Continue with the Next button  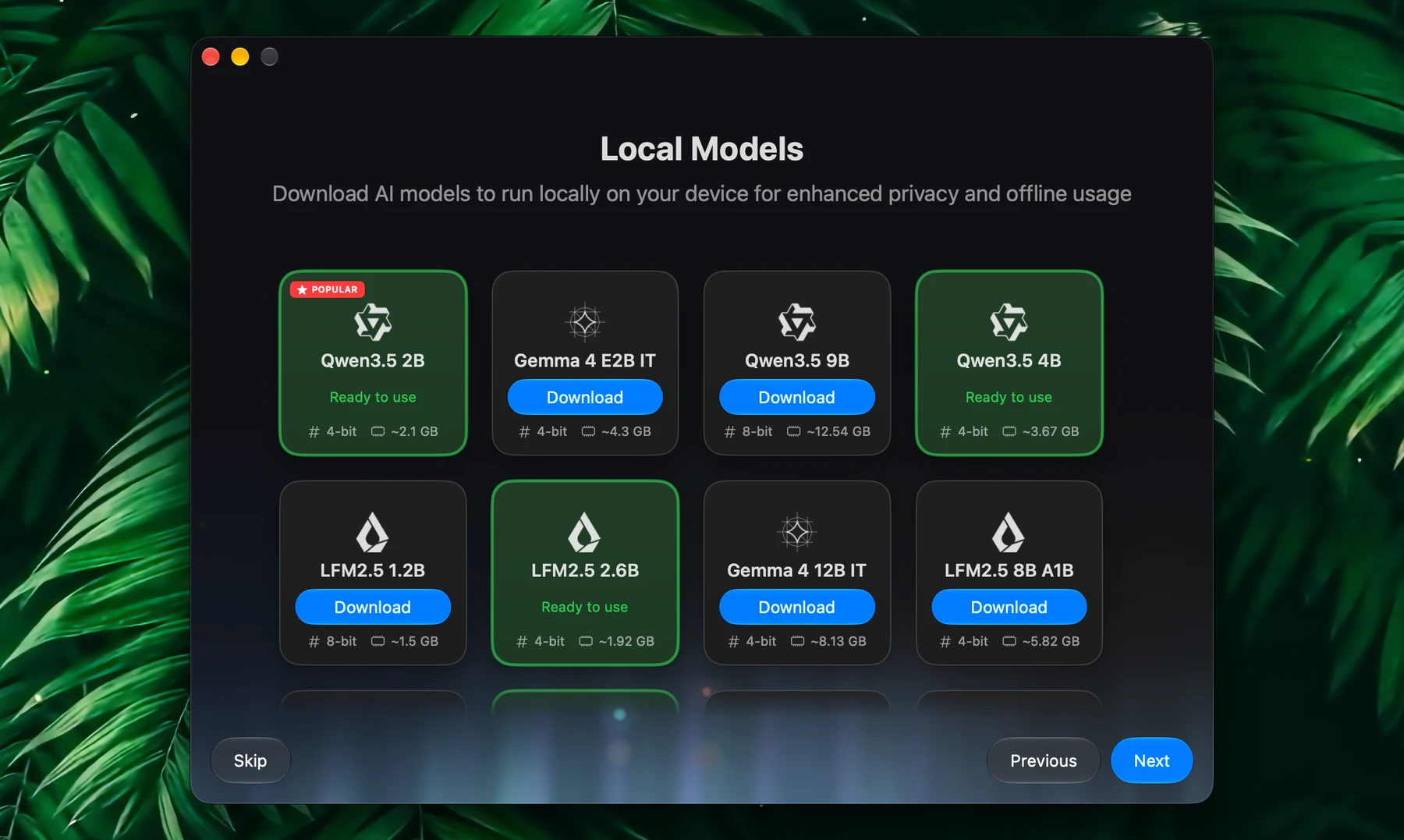tap(1152, 760)
